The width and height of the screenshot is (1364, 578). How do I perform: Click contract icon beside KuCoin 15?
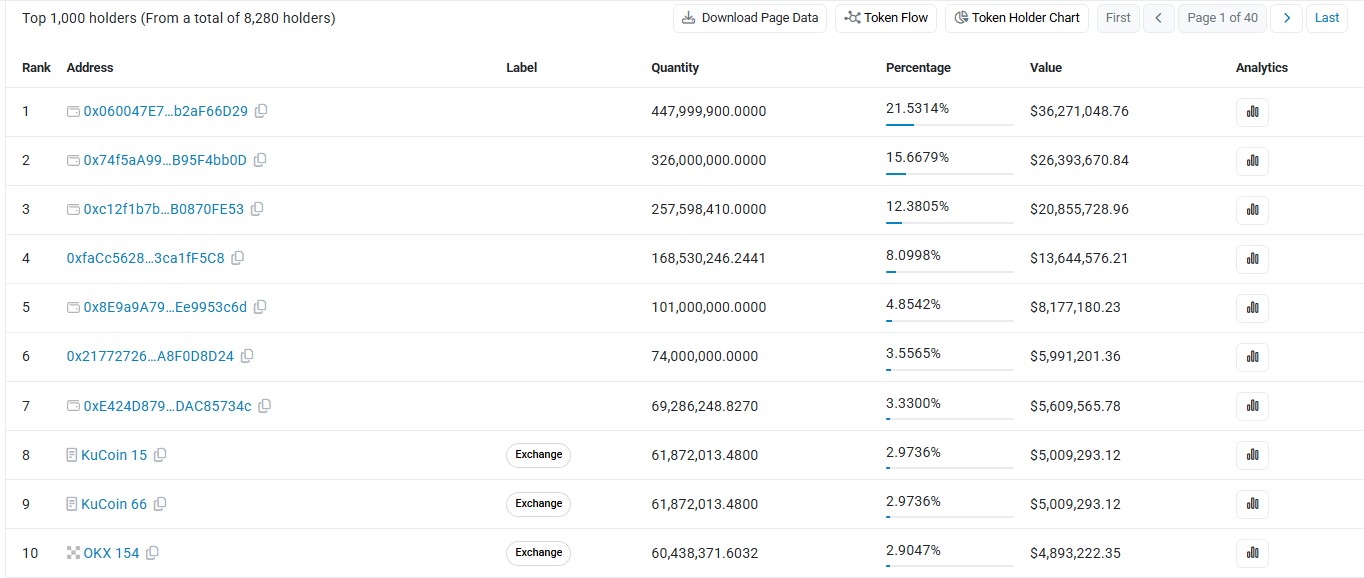(x=72, y=455)
